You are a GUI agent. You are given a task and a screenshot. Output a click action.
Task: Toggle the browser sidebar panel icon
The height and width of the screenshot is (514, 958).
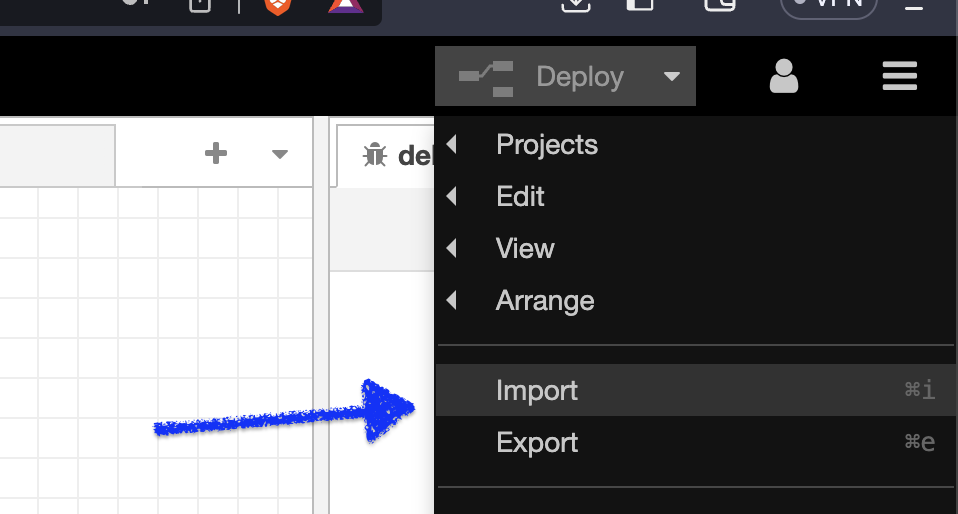tap(640, 5)
